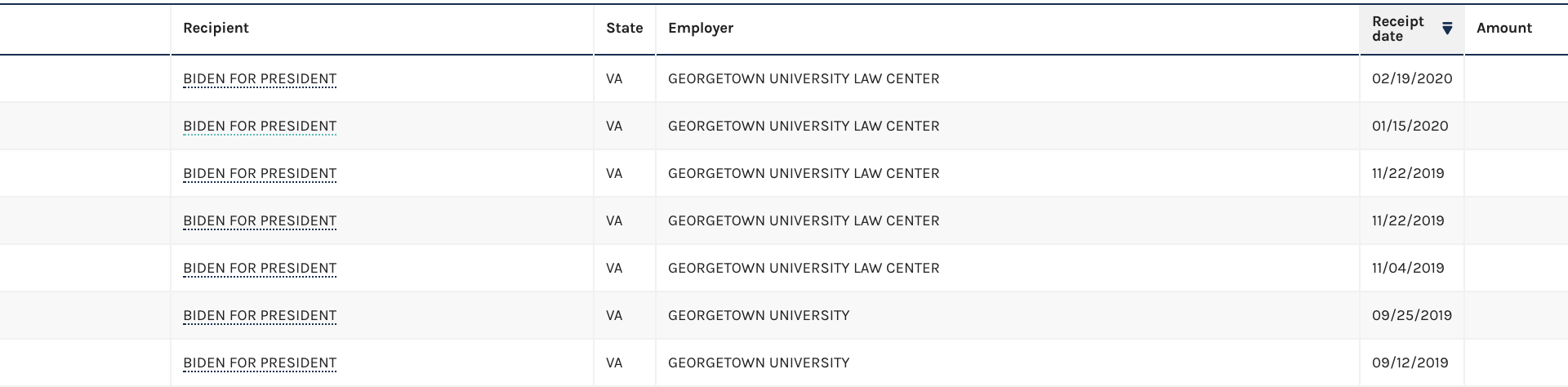The width and height of the screenshot is (1568, 387).
Task: Open Biden for President link dated 09/25/2019
Action: click(x=260, y=316)
